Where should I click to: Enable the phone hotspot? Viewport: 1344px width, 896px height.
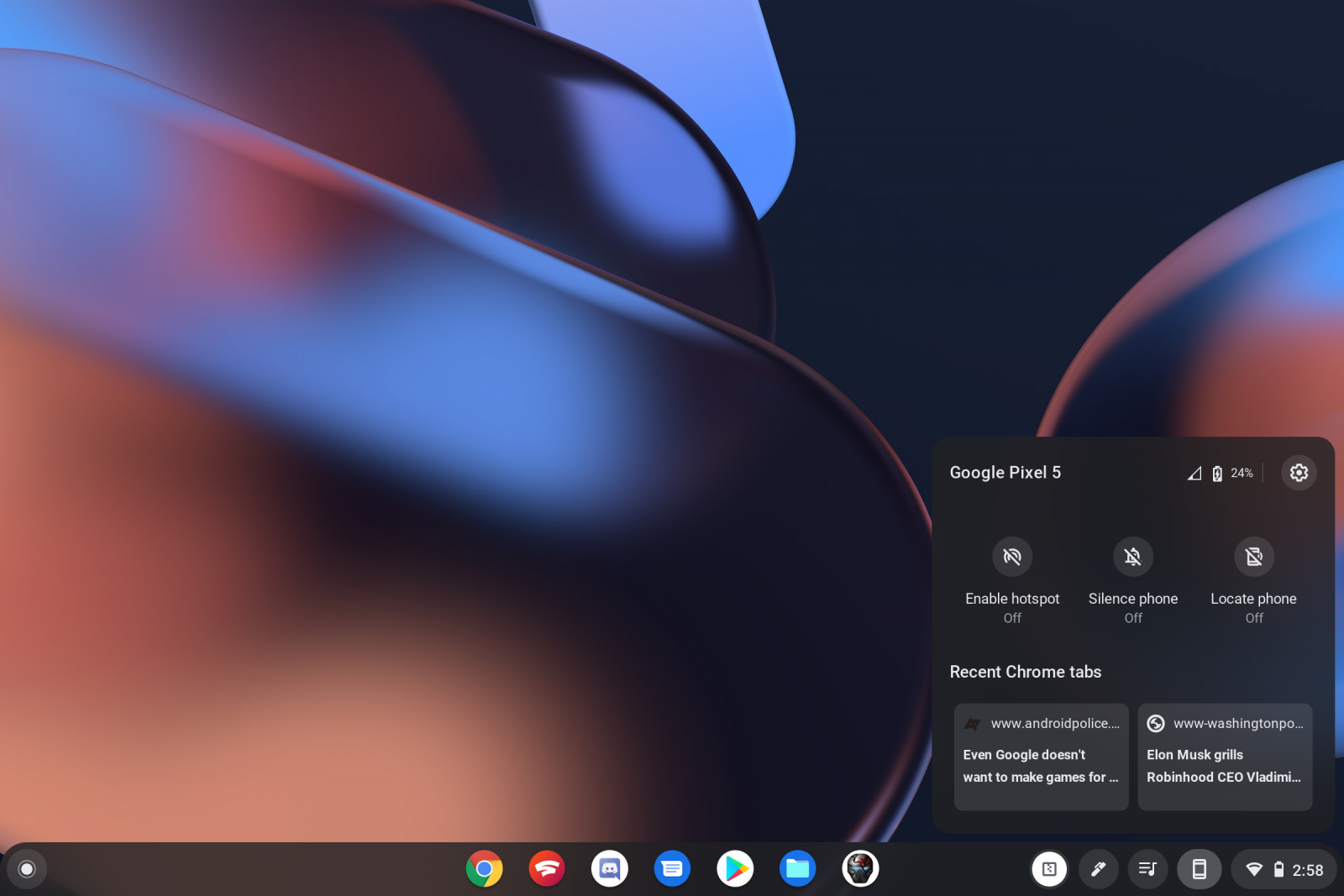click(x=1011, y=556)
